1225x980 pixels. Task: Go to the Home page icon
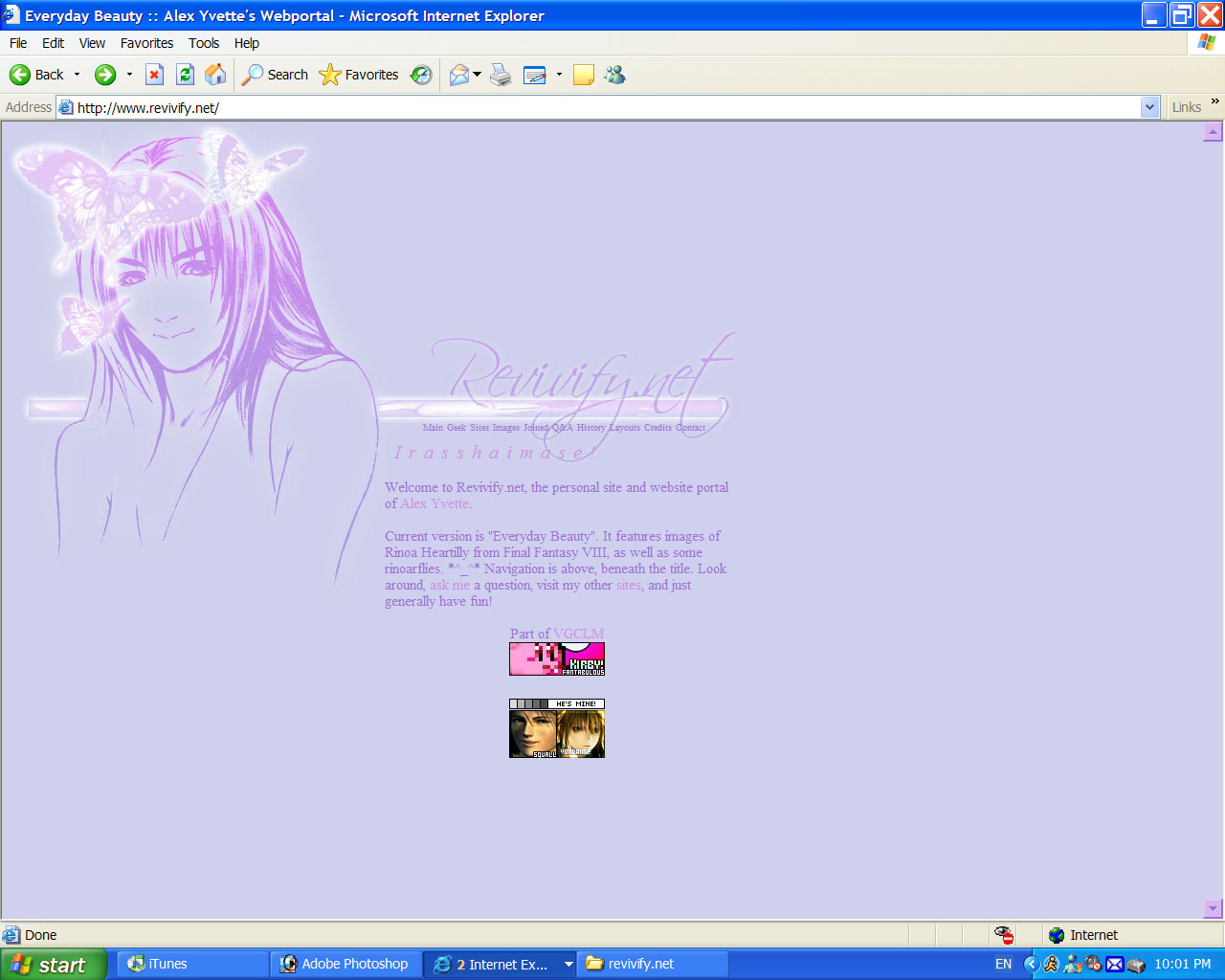click(x=216, y=75)
